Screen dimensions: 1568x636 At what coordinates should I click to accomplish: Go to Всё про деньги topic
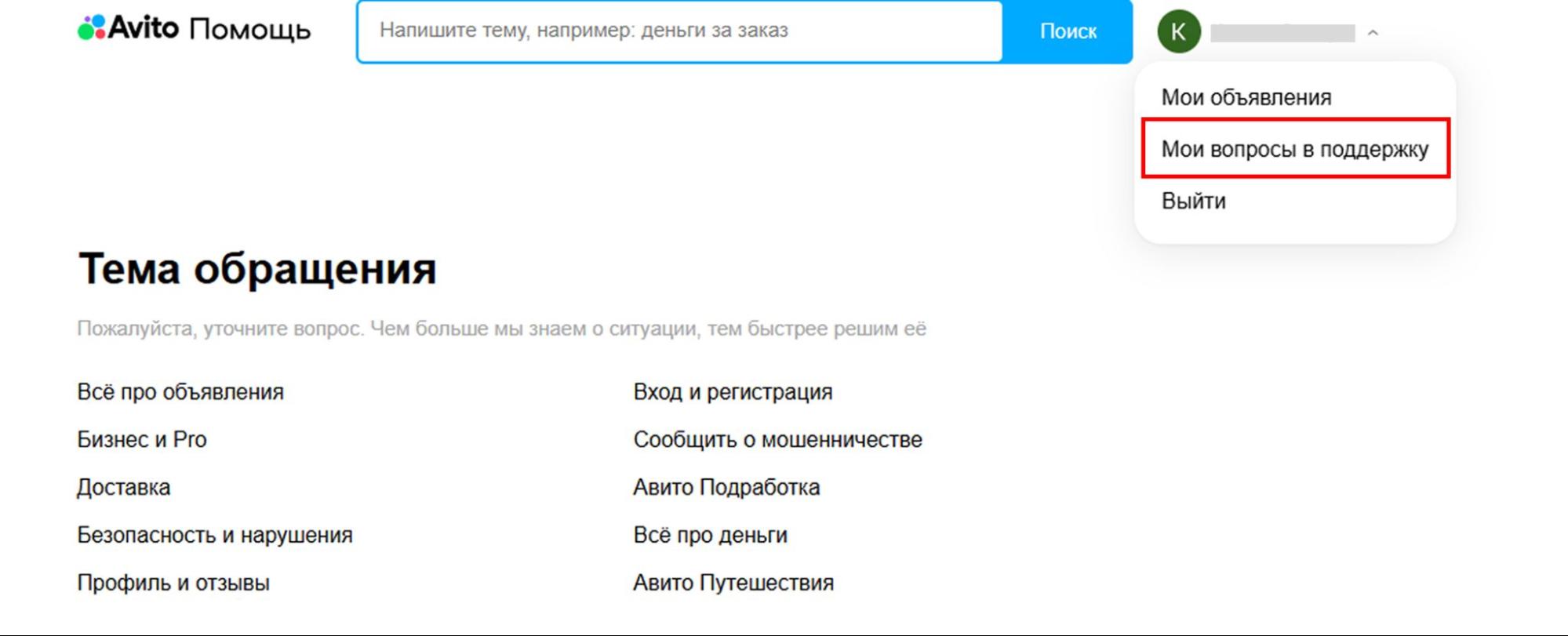click(710, 536)
